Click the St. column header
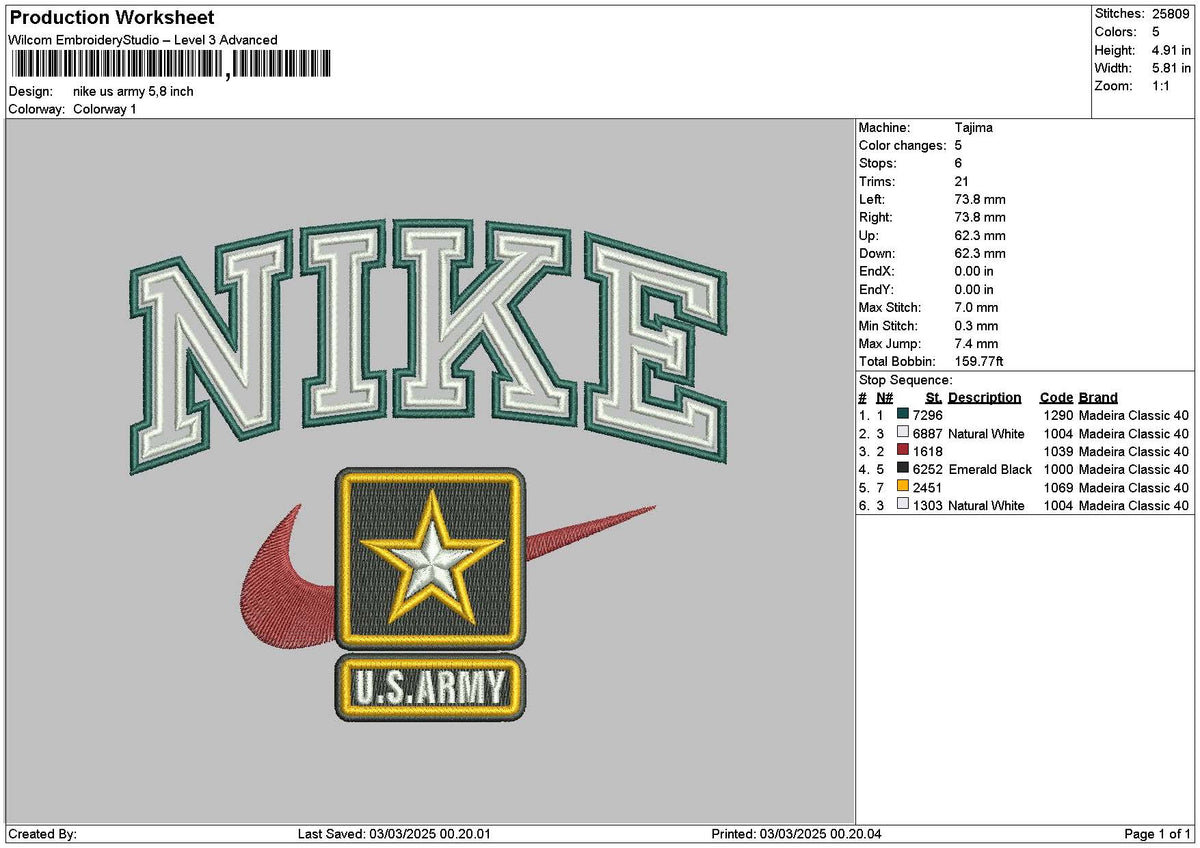 (x=932, y=397)
